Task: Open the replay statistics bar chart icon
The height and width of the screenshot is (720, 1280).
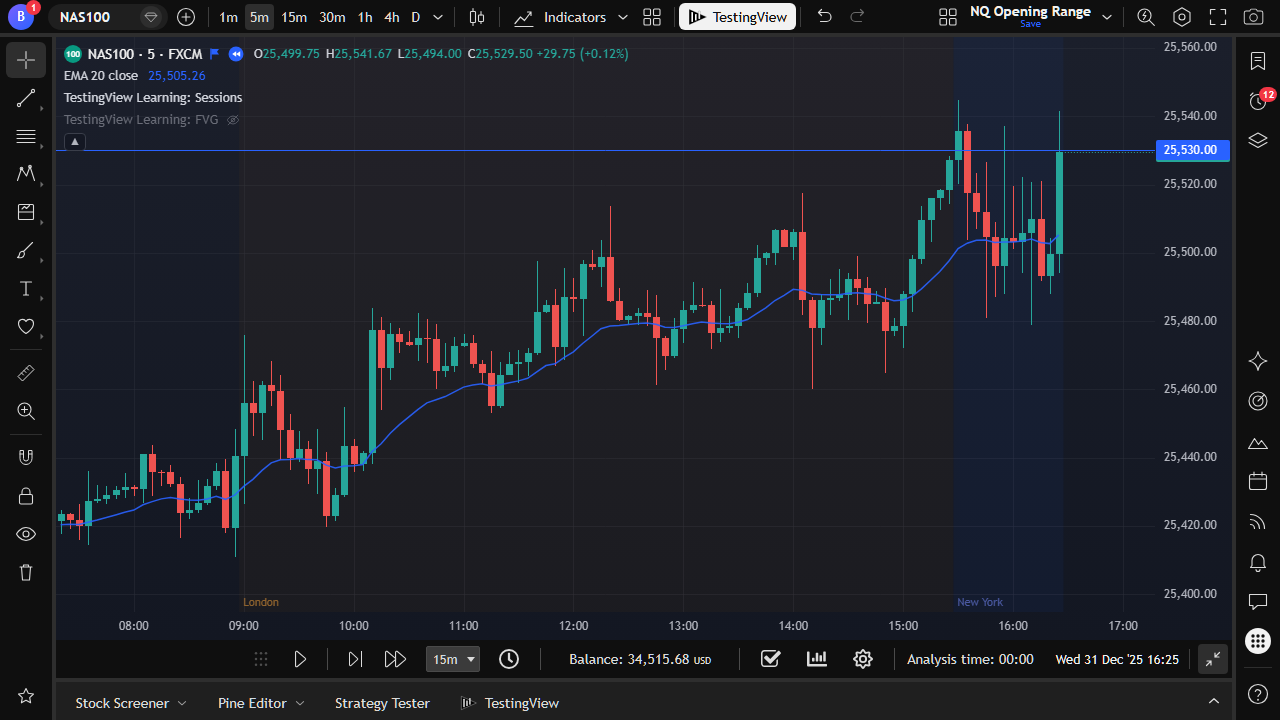Action: pyautogui.click(x=817, y=659)
